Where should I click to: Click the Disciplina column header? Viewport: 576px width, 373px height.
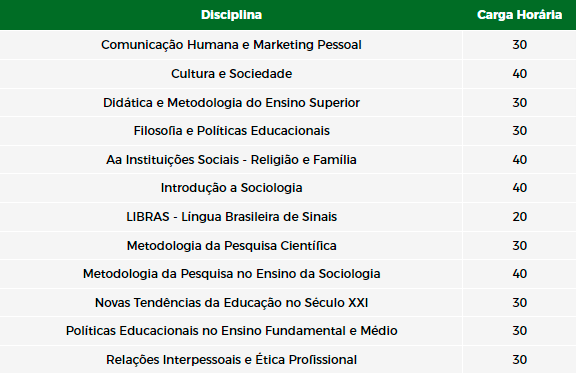point(231,15)
